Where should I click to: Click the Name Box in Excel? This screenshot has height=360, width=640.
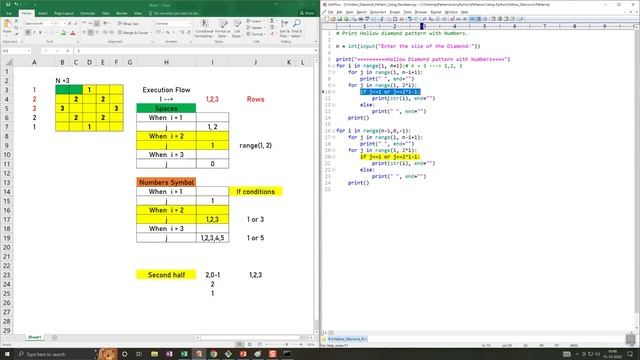point(16,51)
